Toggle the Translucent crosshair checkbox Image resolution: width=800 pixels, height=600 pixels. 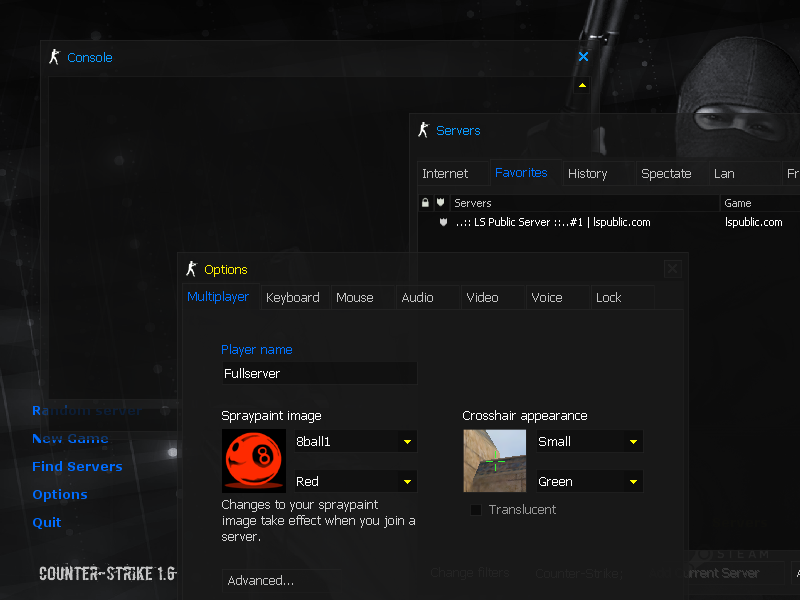476,510
